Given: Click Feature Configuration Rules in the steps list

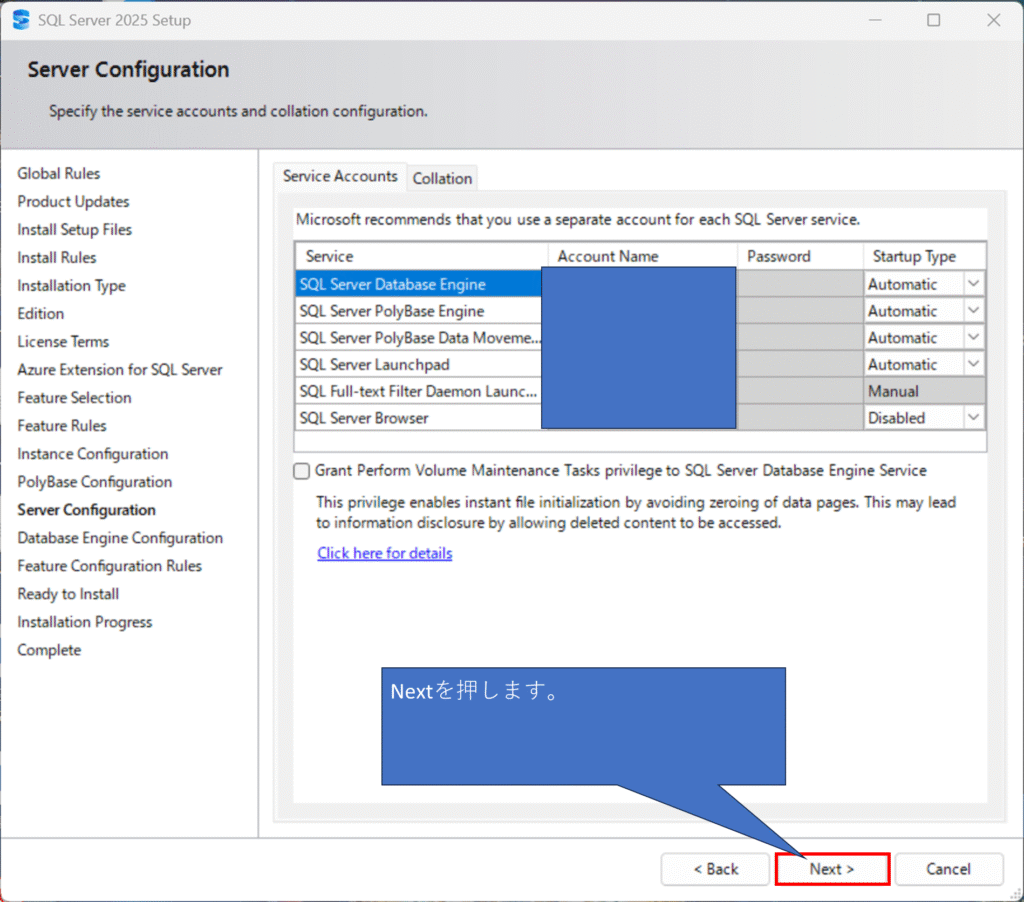Looking at the screenshot, I should [110, 566].
